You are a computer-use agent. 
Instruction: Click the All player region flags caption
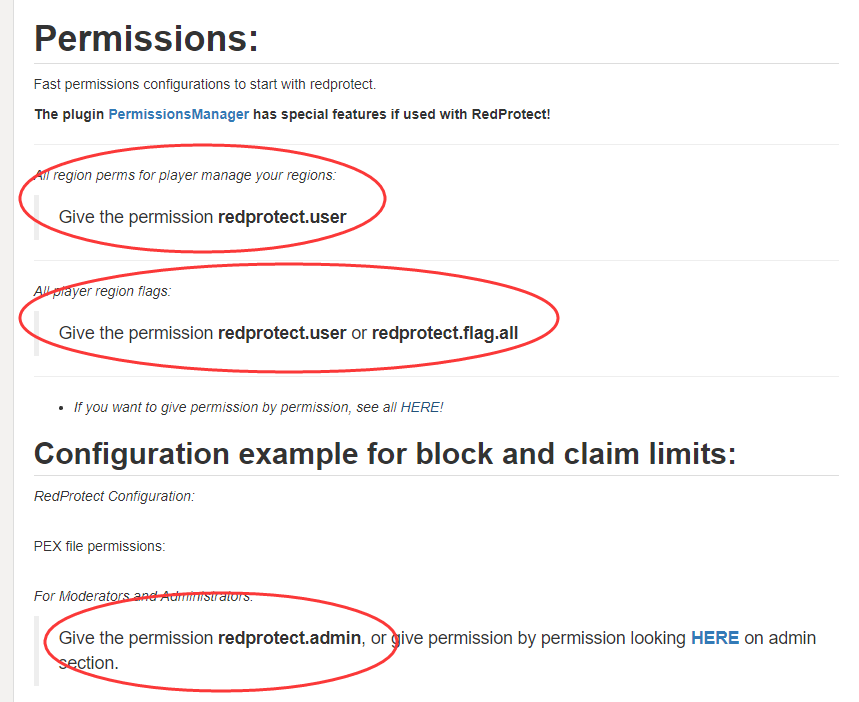click(103, 291)
